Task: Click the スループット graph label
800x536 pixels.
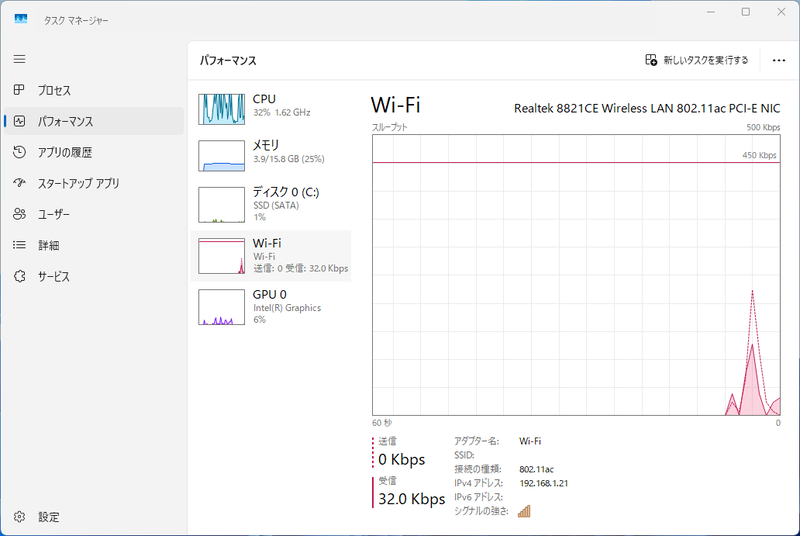Action: 389,127
